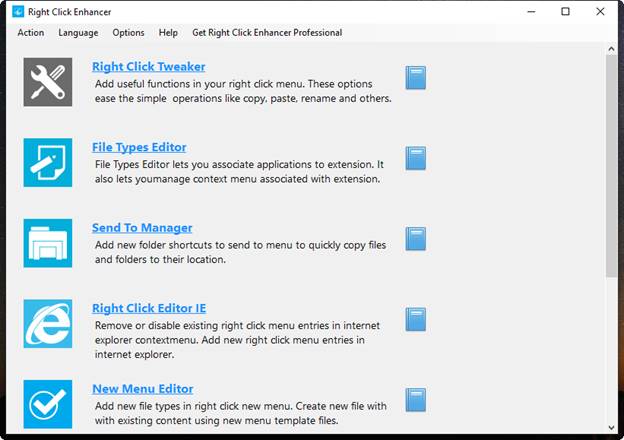Click the scrollbar down arrow

(x=611, y=428)
